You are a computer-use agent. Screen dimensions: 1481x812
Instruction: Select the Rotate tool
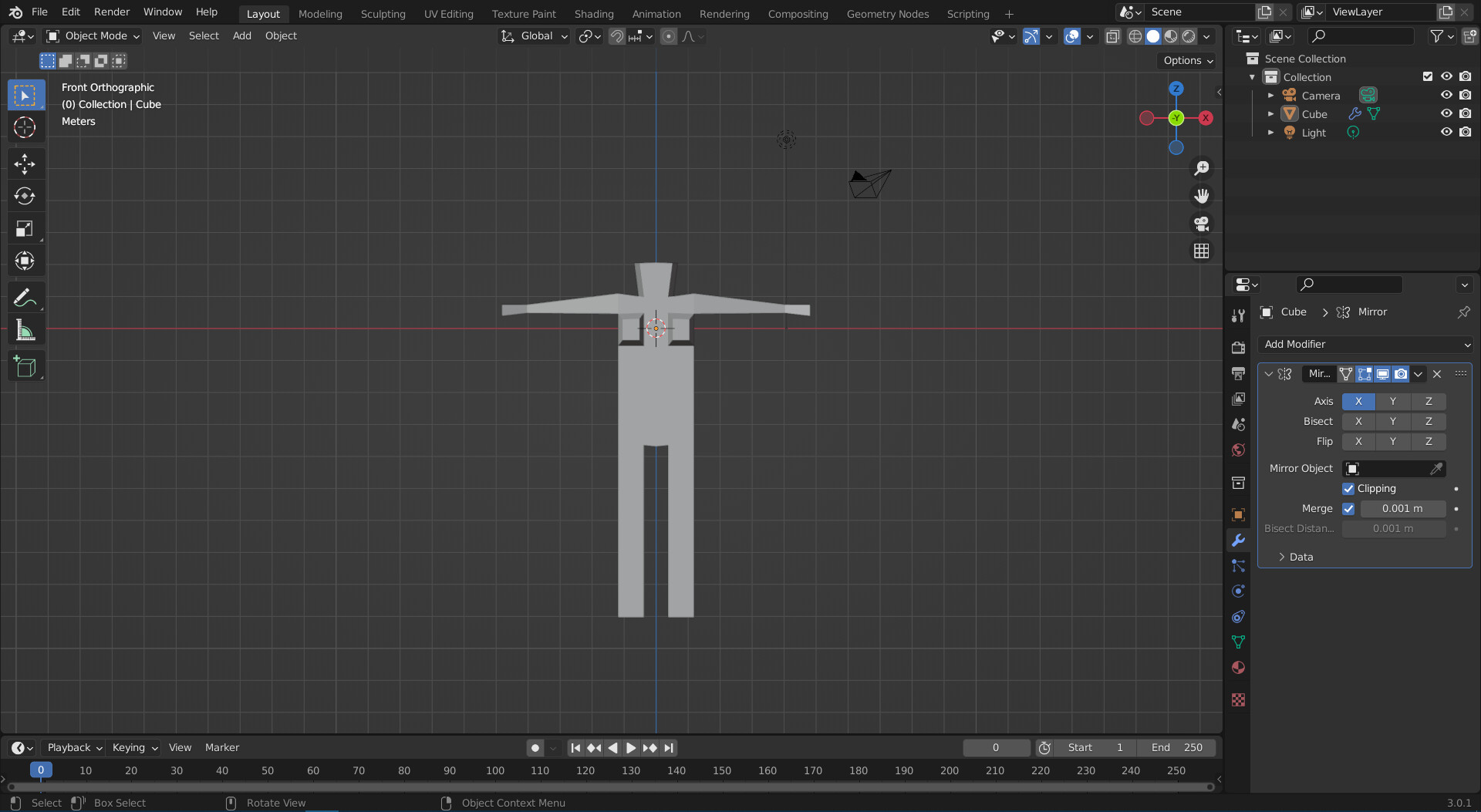25,196
